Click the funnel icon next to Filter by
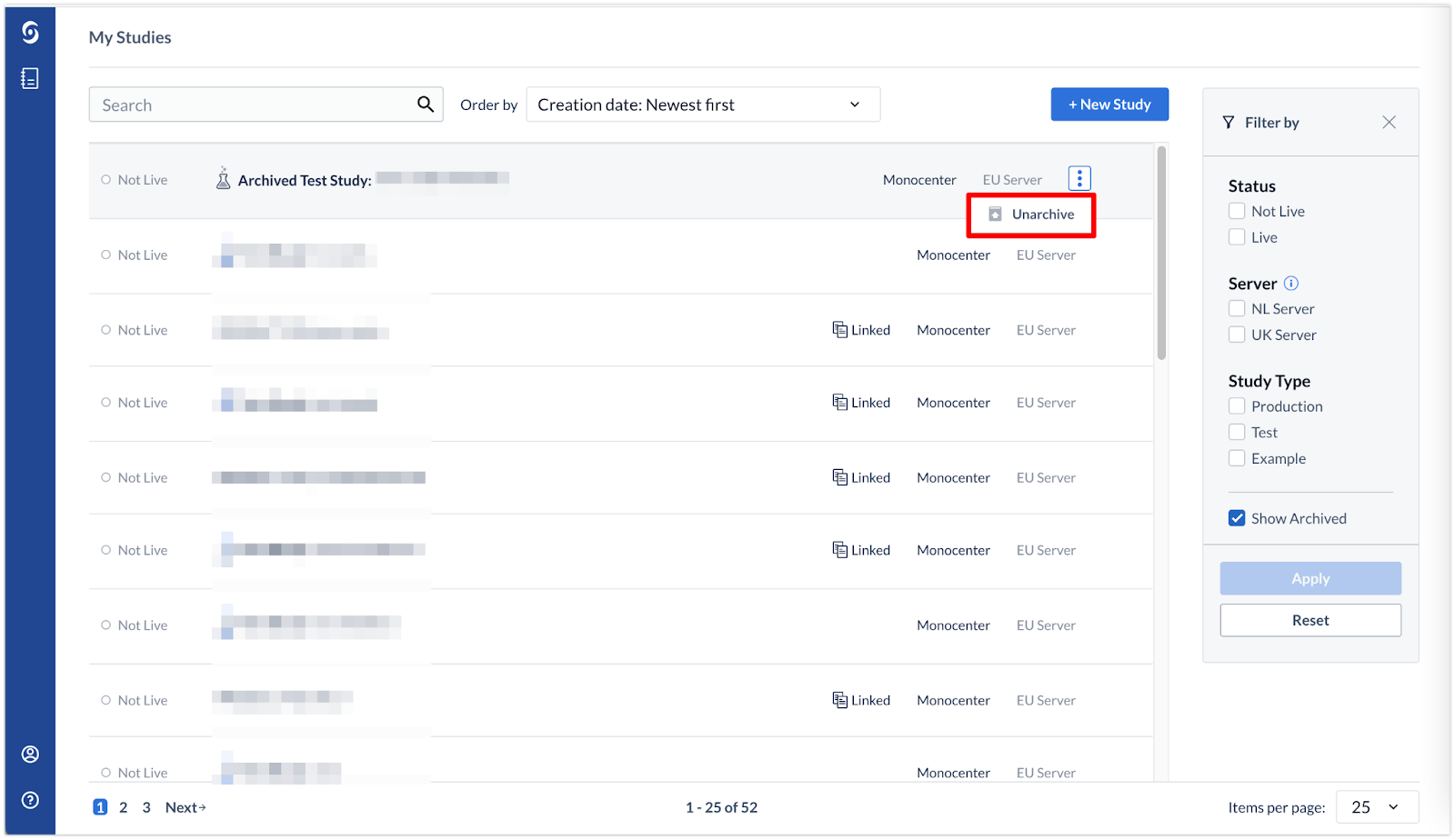Image resolution: width=1455 pixels, height=840 pixels. (1229, 122)
